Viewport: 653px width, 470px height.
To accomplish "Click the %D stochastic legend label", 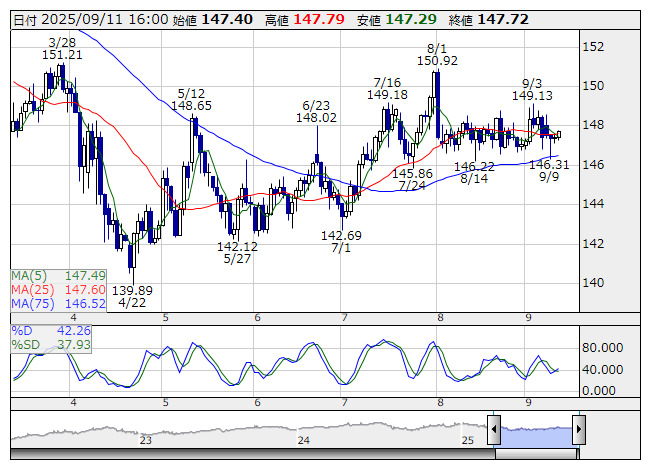I will tap(22, 330).
